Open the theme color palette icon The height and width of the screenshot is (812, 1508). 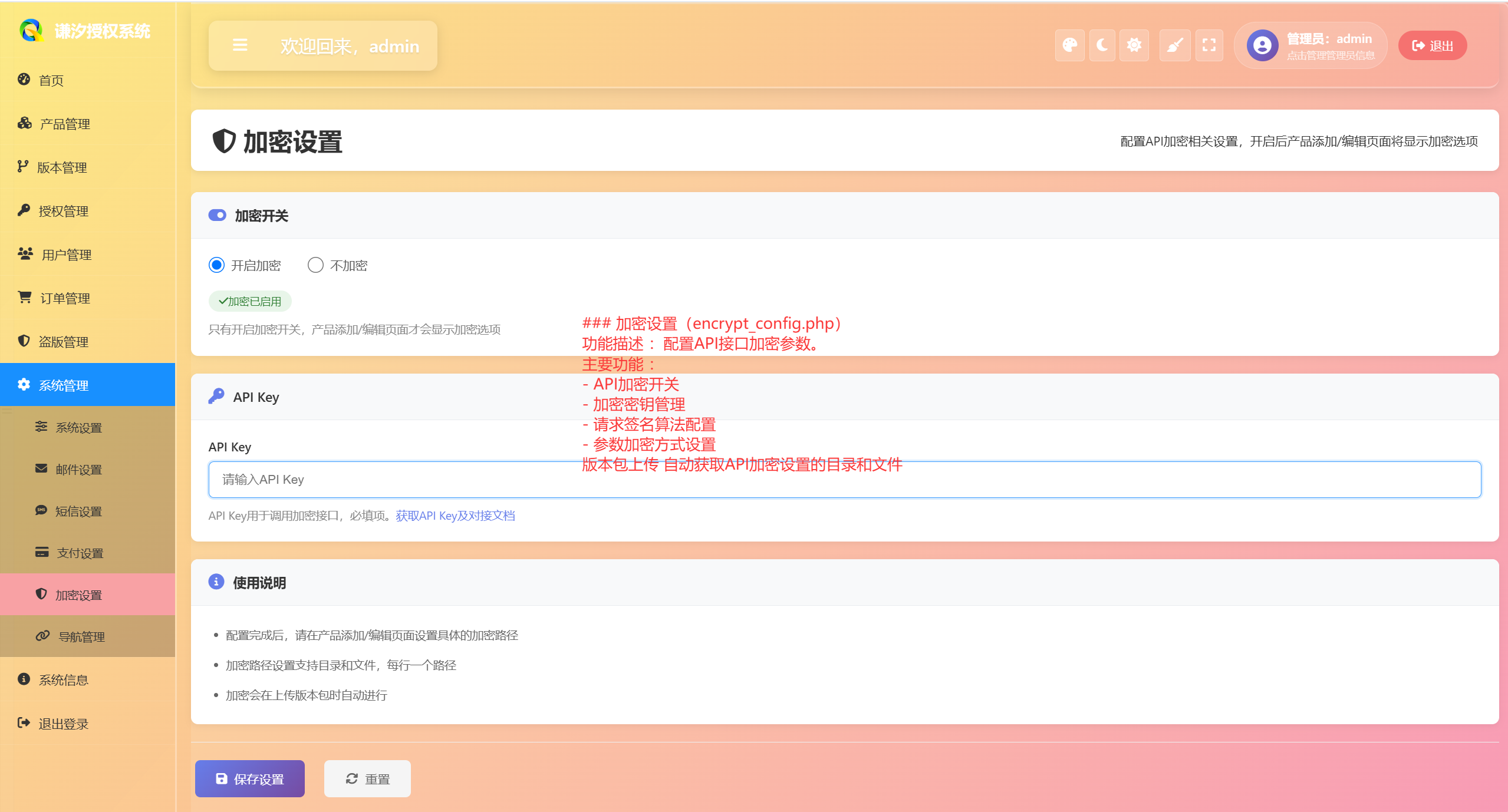(1069, 45)
